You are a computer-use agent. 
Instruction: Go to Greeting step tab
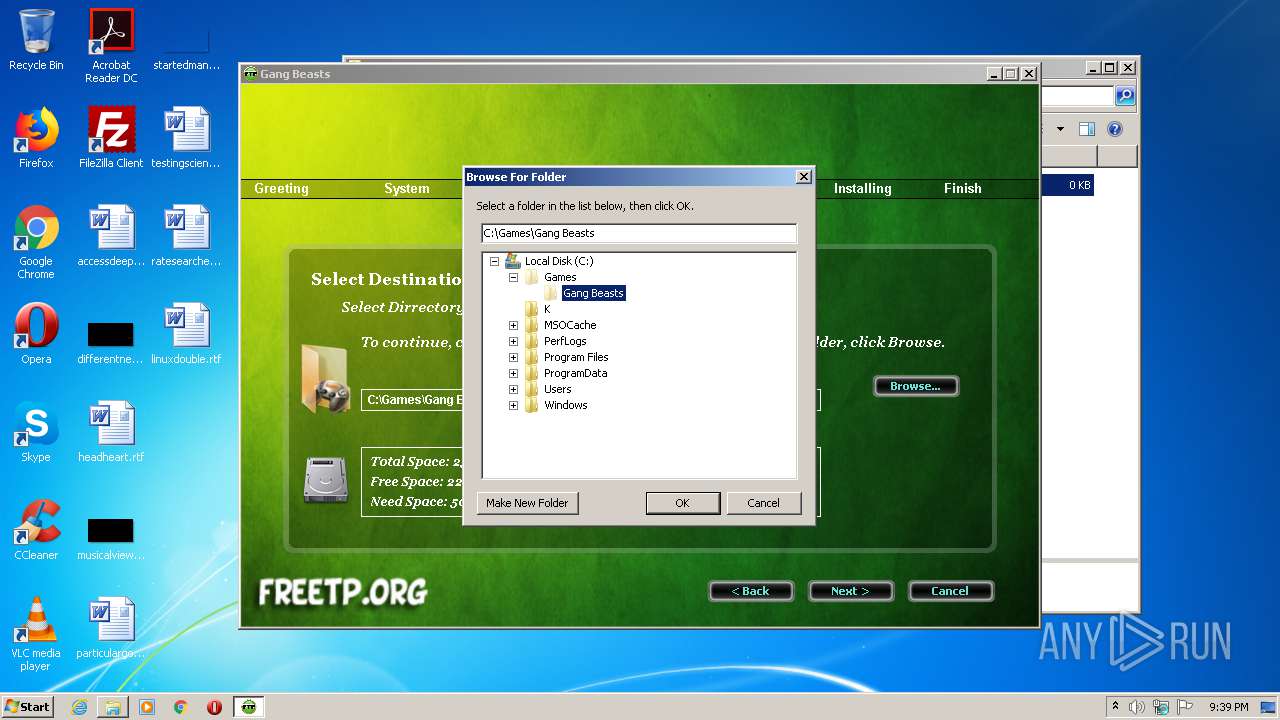[281, 188]
